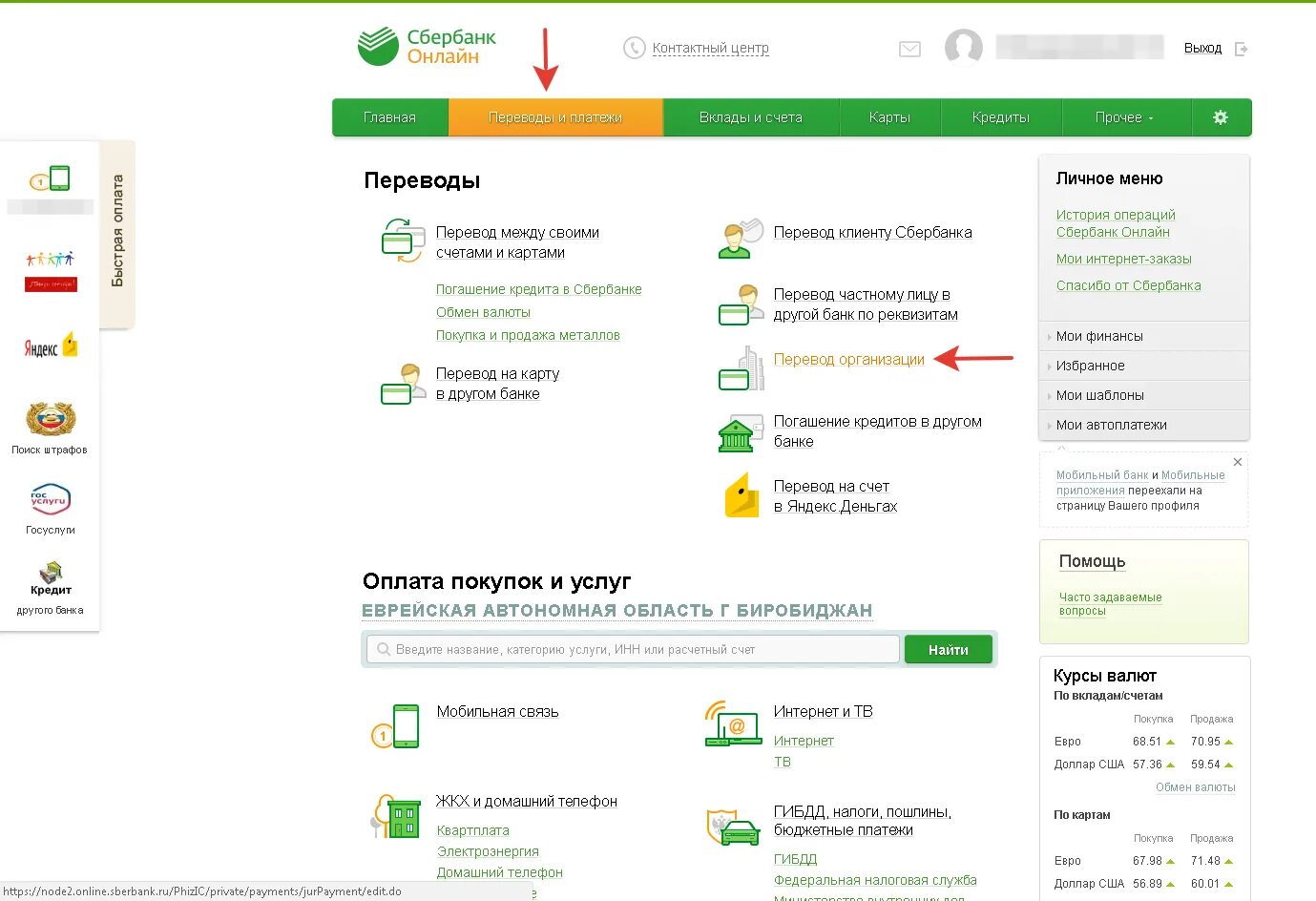Click the service search input field

[x=633, y=649]
